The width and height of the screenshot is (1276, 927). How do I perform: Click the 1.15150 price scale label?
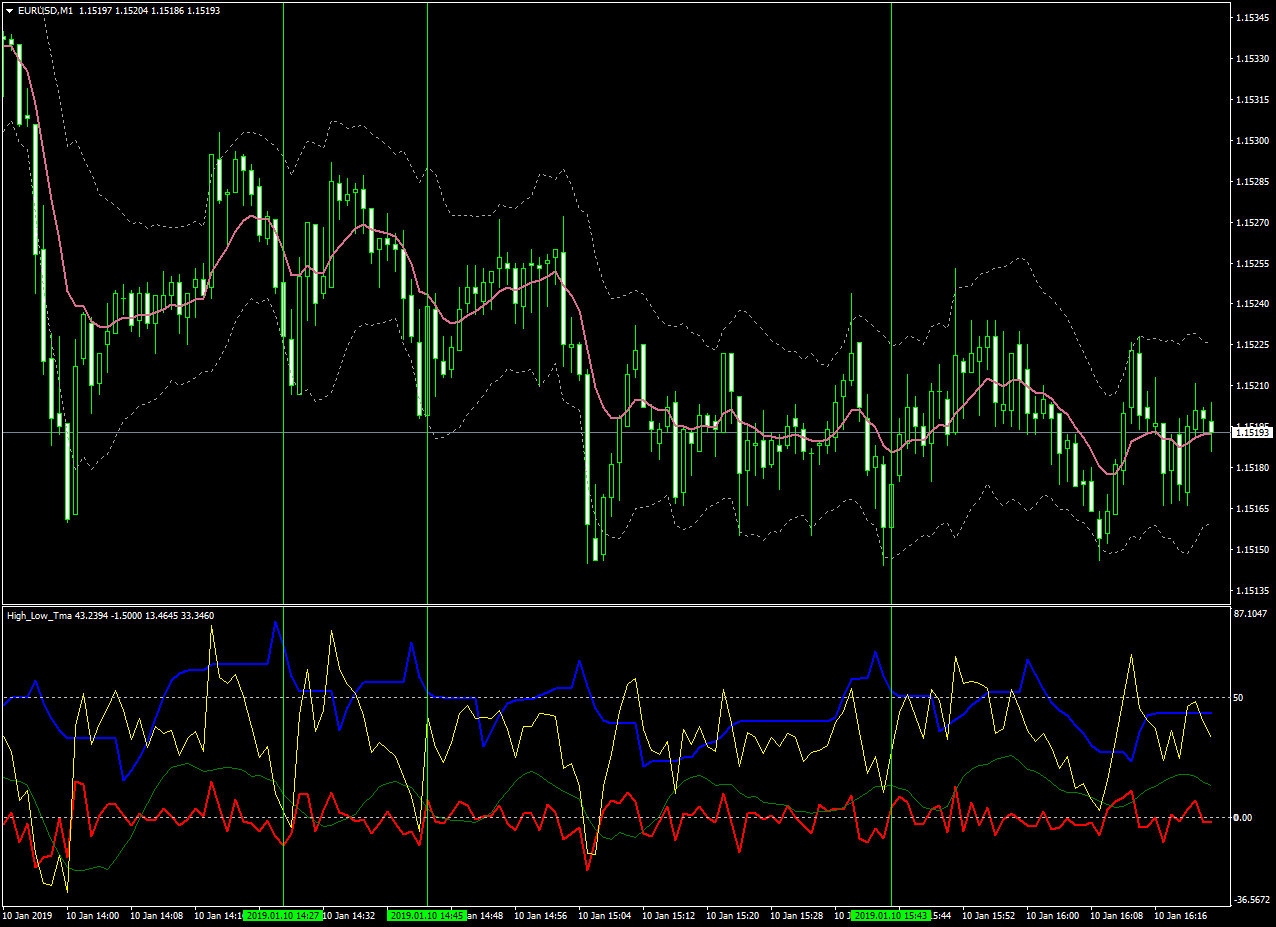1253,550
